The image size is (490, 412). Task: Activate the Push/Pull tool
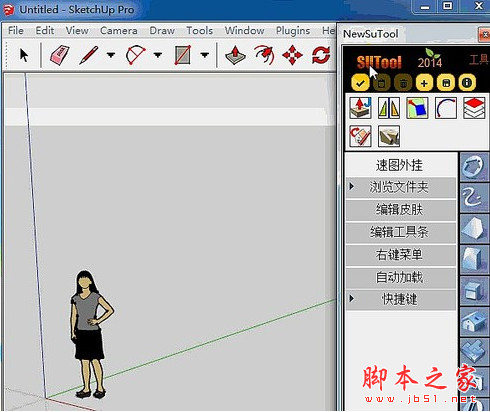[235, 55]
